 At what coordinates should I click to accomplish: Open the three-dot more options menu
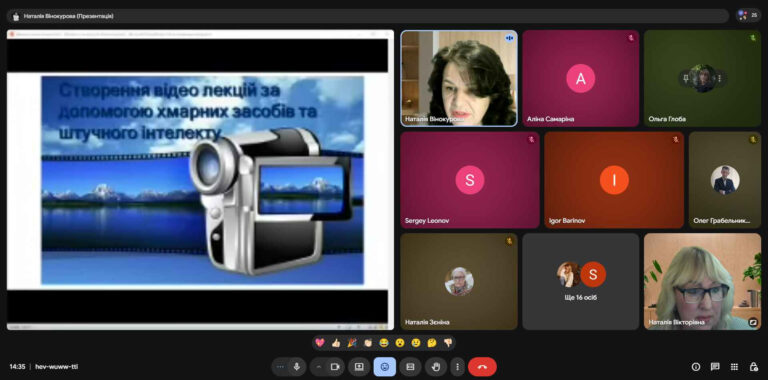[457, 366]
